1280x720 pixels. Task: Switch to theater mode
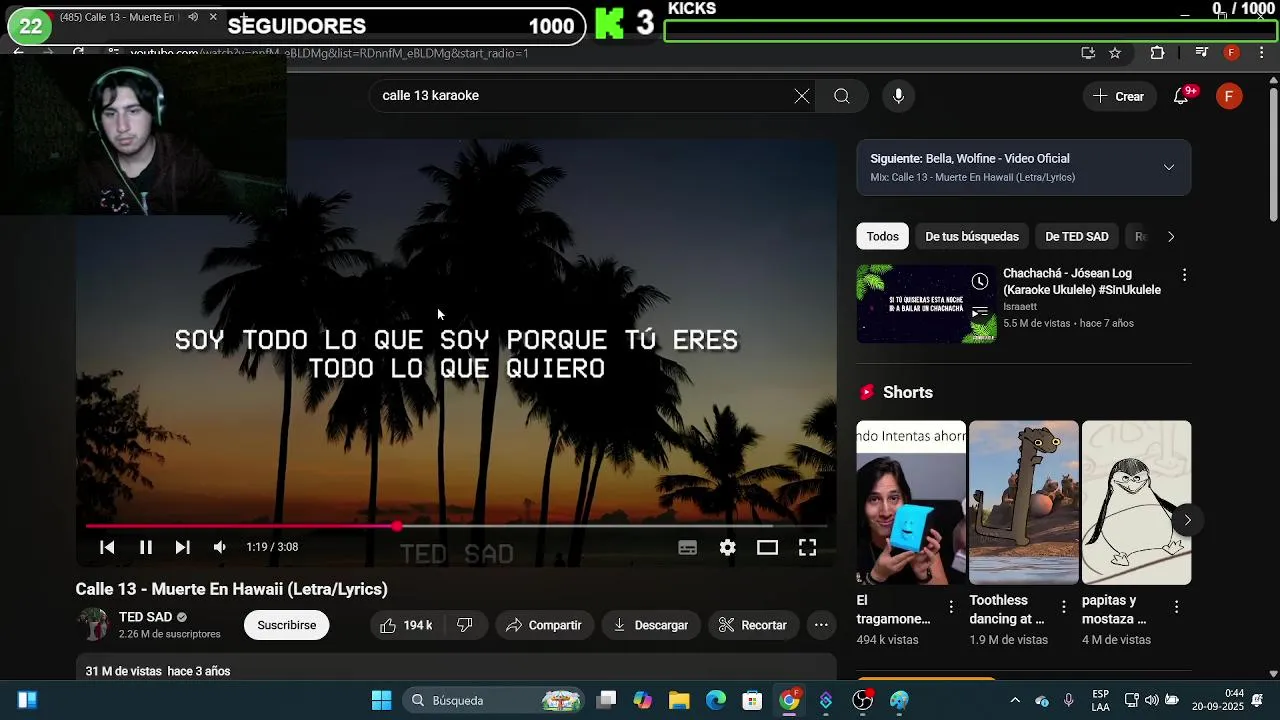767,547
